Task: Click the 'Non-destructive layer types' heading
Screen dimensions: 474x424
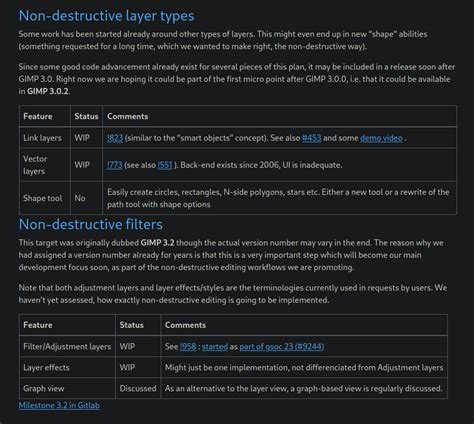Action: (x=107, y=16)
